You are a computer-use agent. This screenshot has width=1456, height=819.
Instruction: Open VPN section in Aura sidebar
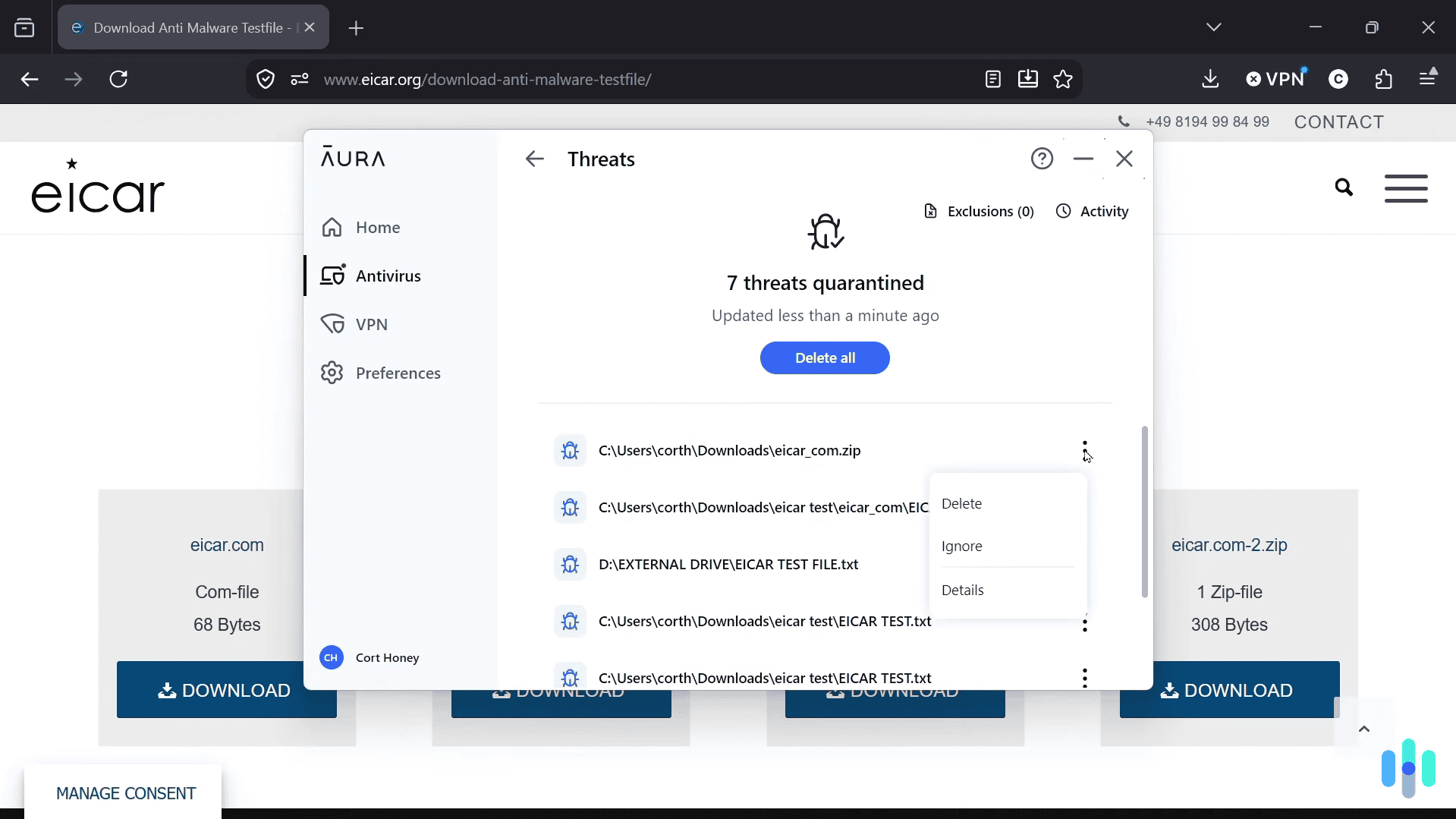[x=354, y=324]
